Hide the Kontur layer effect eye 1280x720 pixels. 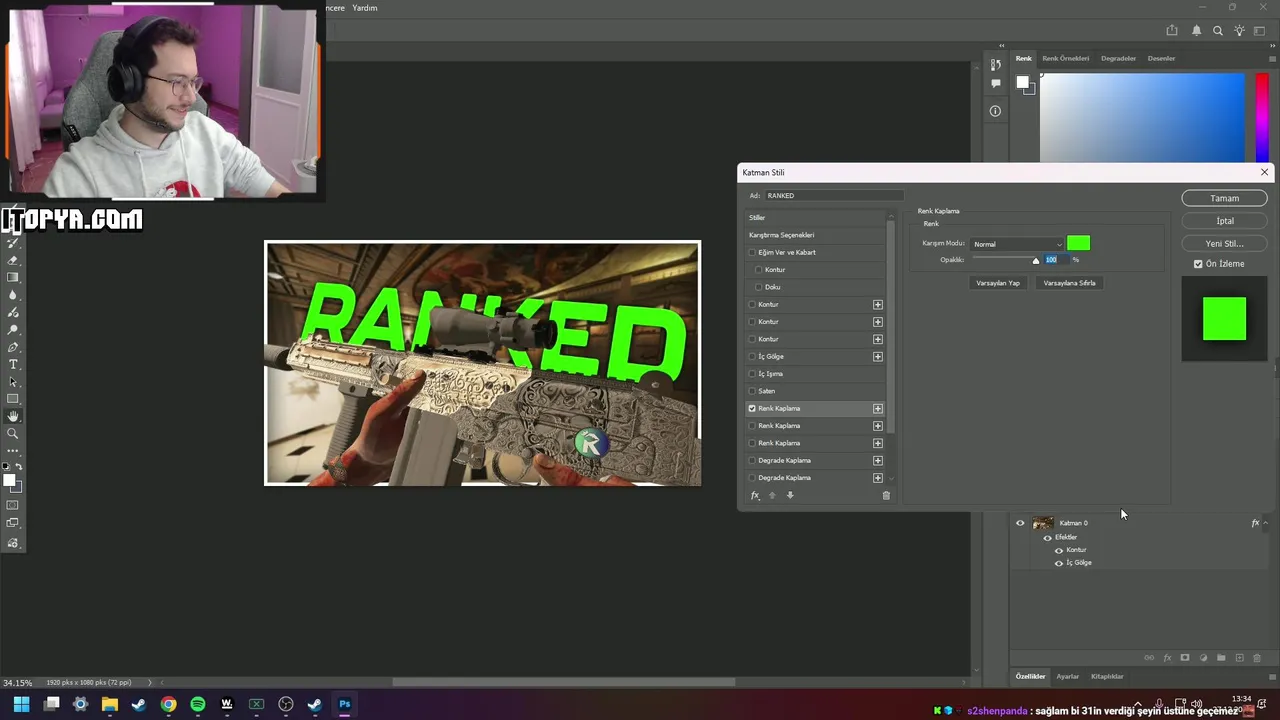(1059, 550)
